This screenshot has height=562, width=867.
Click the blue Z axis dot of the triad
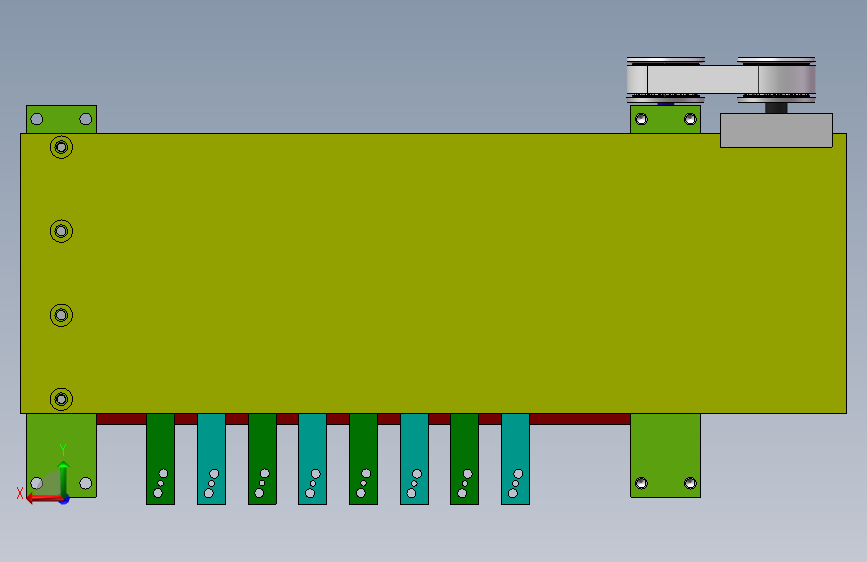65,499
